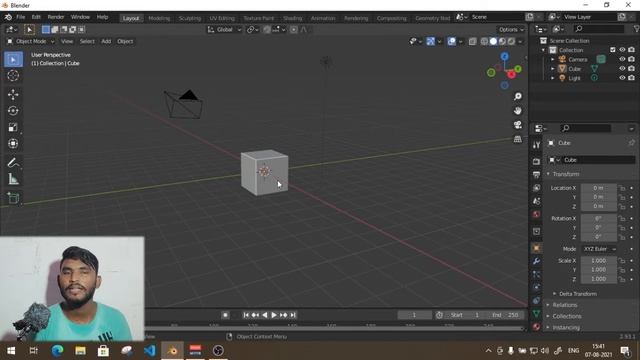Open Global transform orientation dropdown

[x=224, y=29]
